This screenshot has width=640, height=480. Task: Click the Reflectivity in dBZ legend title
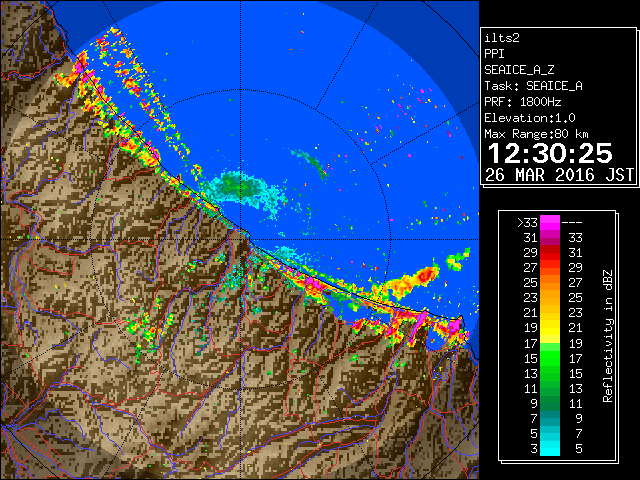(x=608, y=336)
